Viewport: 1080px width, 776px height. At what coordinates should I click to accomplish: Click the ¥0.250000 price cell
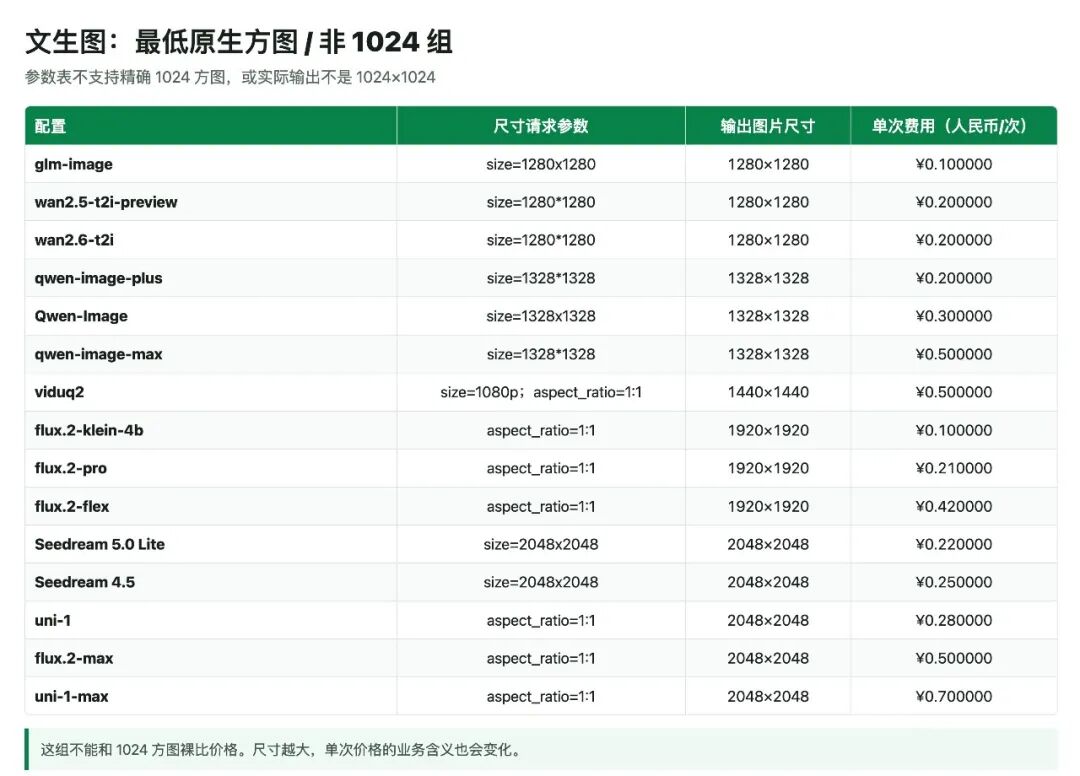coord(954,582)
